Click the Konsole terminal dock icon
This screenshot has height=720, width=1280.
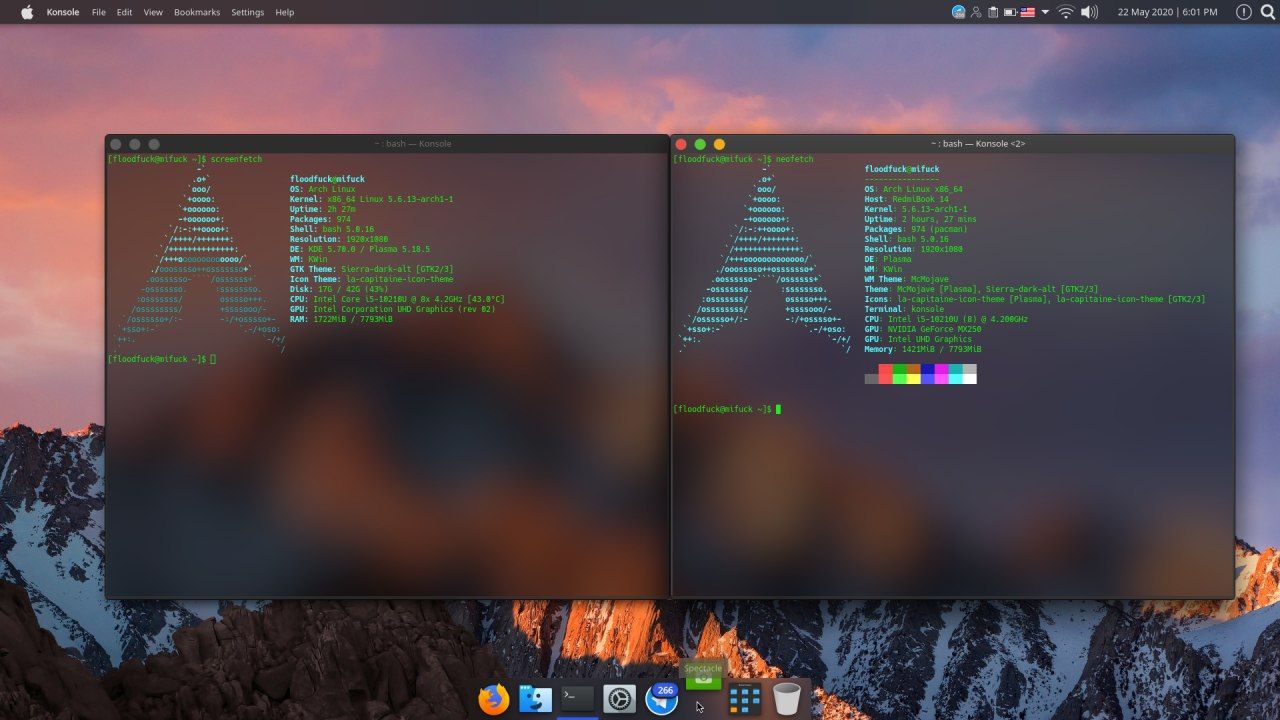(578, 699)
